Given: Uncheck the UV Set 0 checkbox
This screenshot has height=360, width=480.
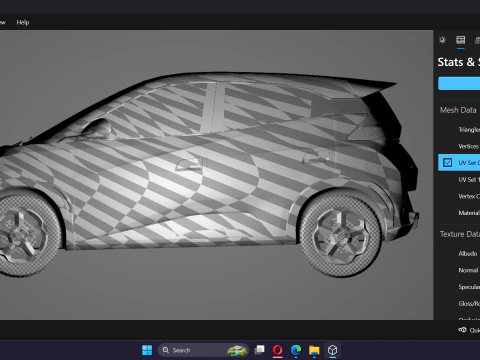Looking at the screenshot, I should pos(447,163).
